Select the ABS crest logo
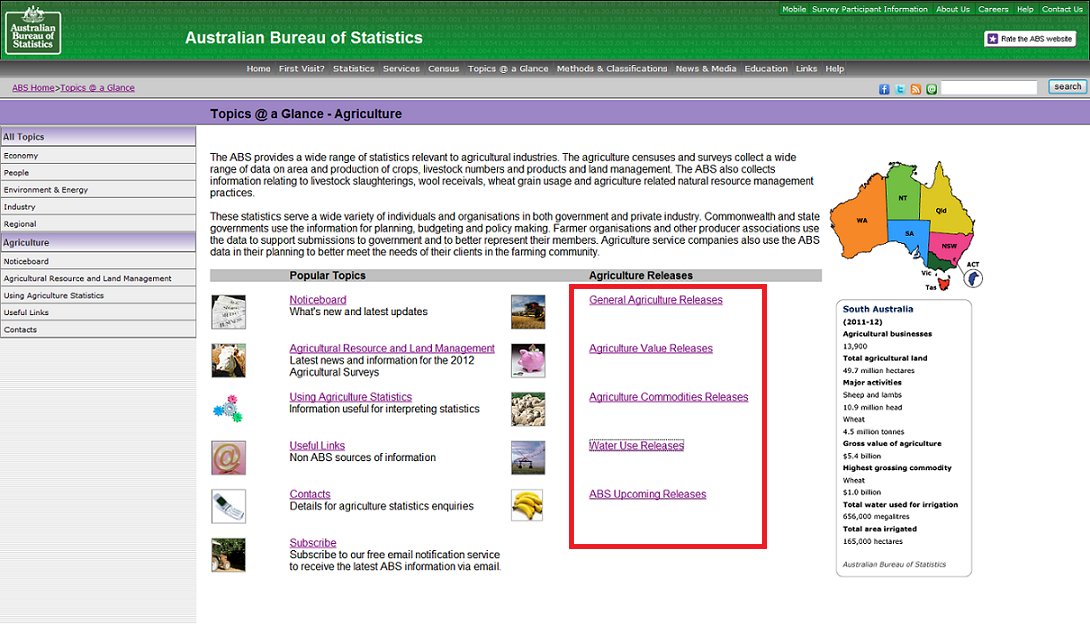This screenshot has width=1090, height=624. click(x=33, y=30)
